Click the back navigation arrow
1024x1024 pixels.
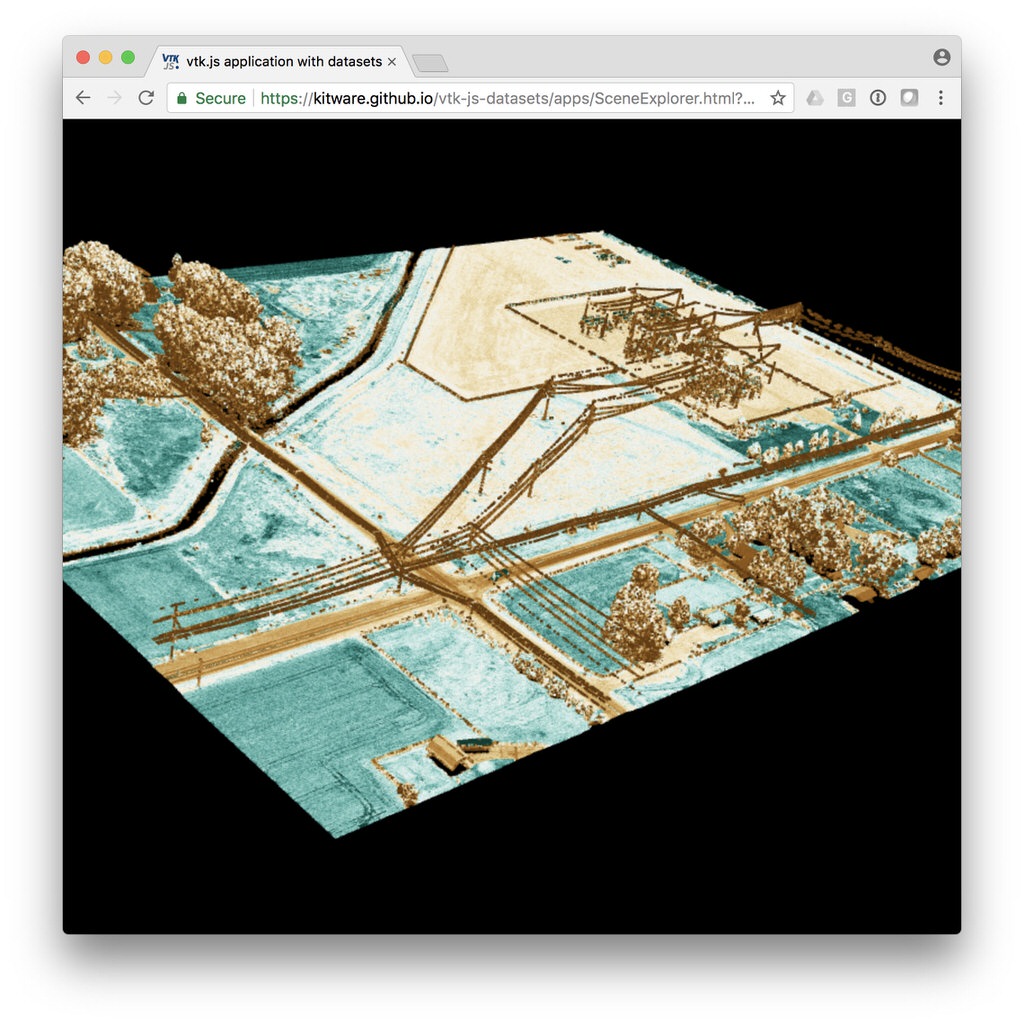click(82, 97)
